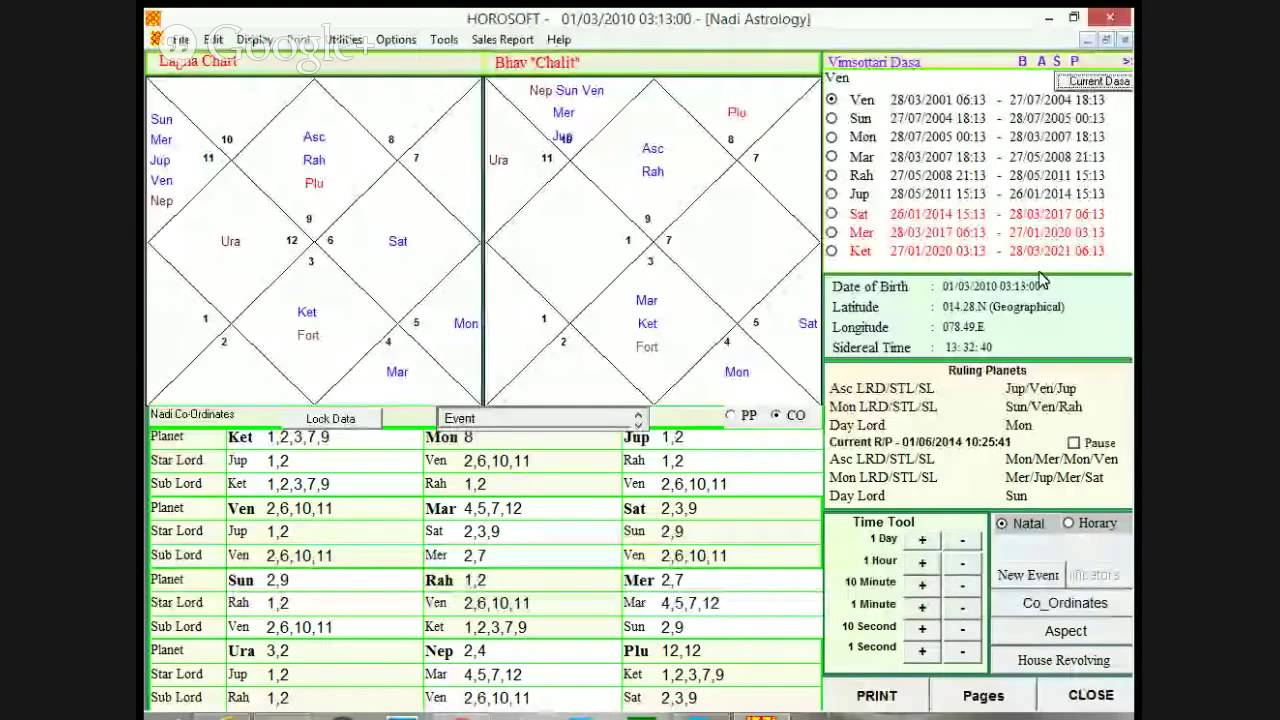
Task: Open the File menu
Action: click(180, 40)
